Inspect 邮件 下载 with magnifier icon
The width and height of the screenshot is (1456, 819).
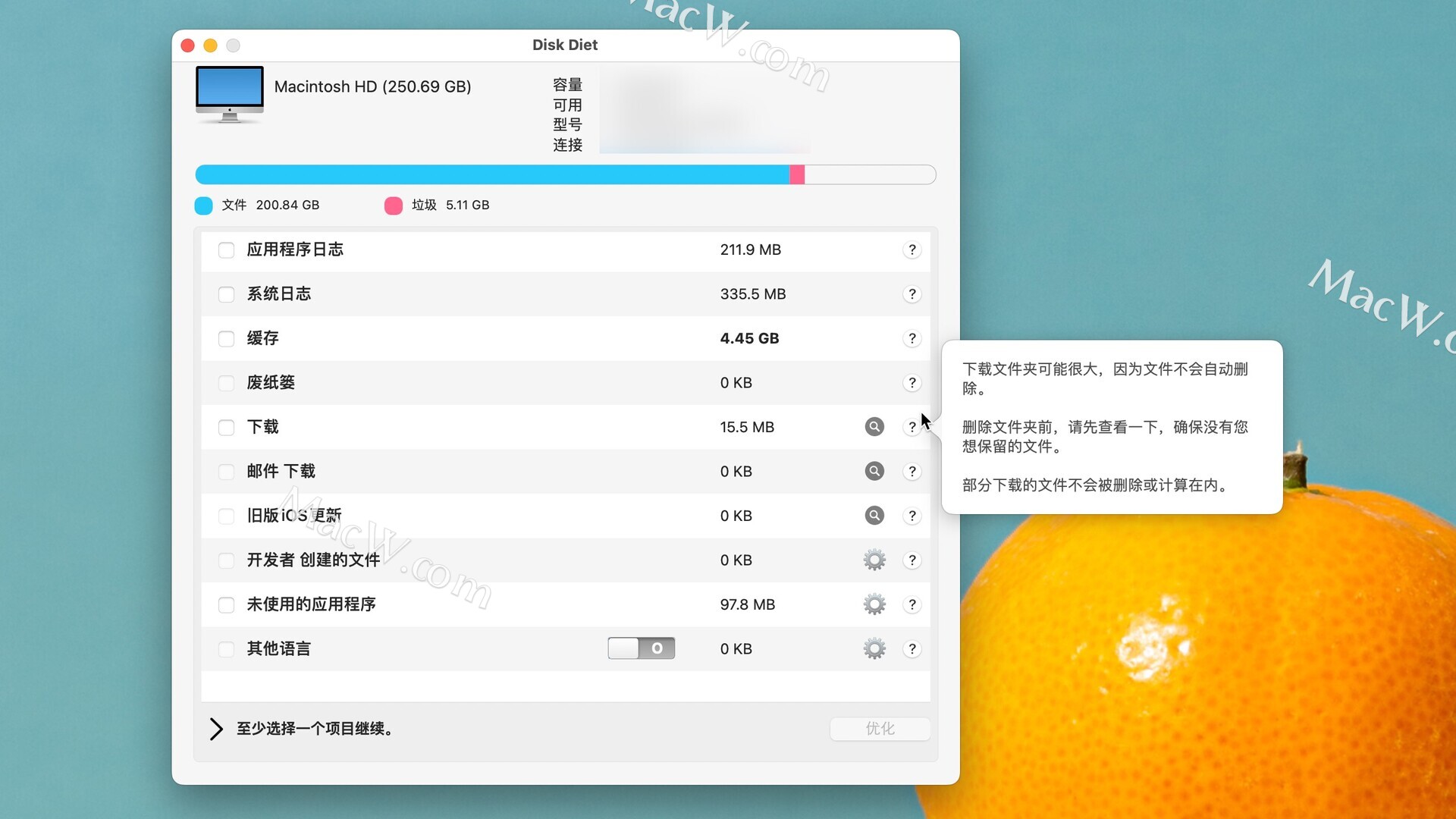coord(874,471)
